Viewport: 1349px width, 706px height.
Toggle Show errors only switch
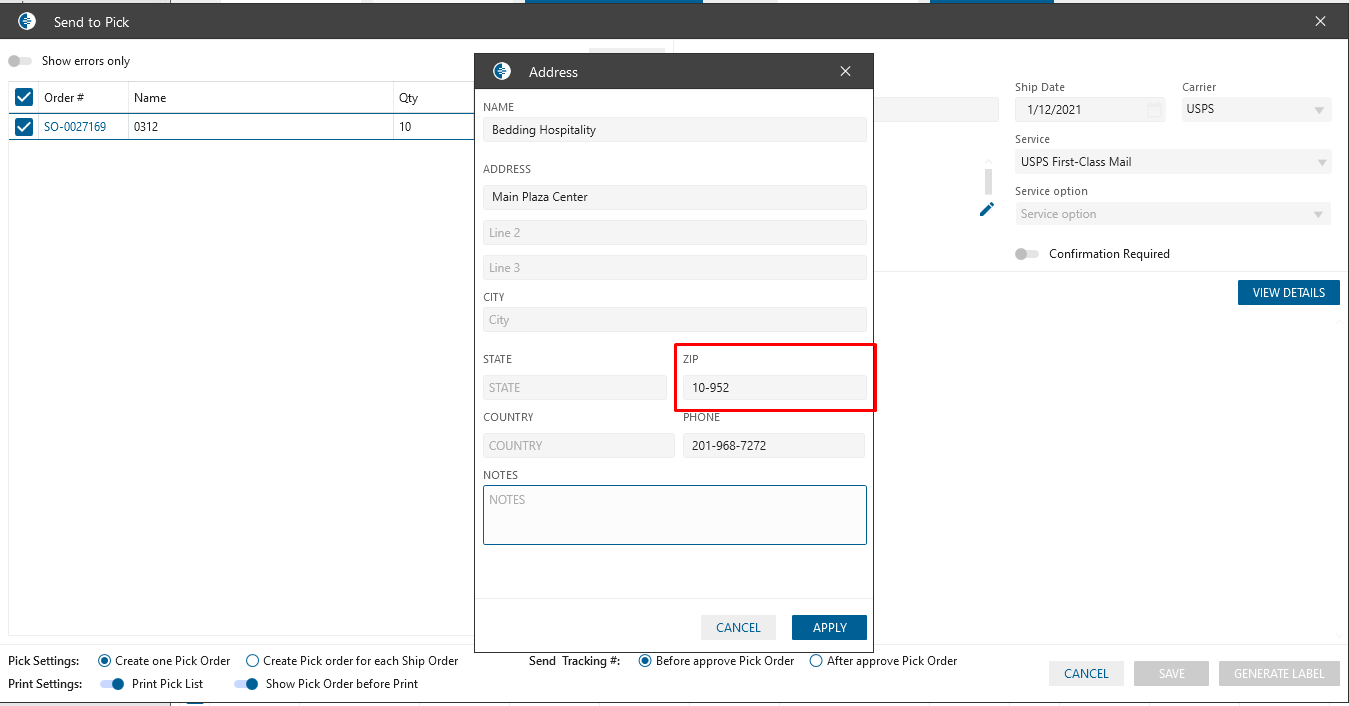point(20,61)
